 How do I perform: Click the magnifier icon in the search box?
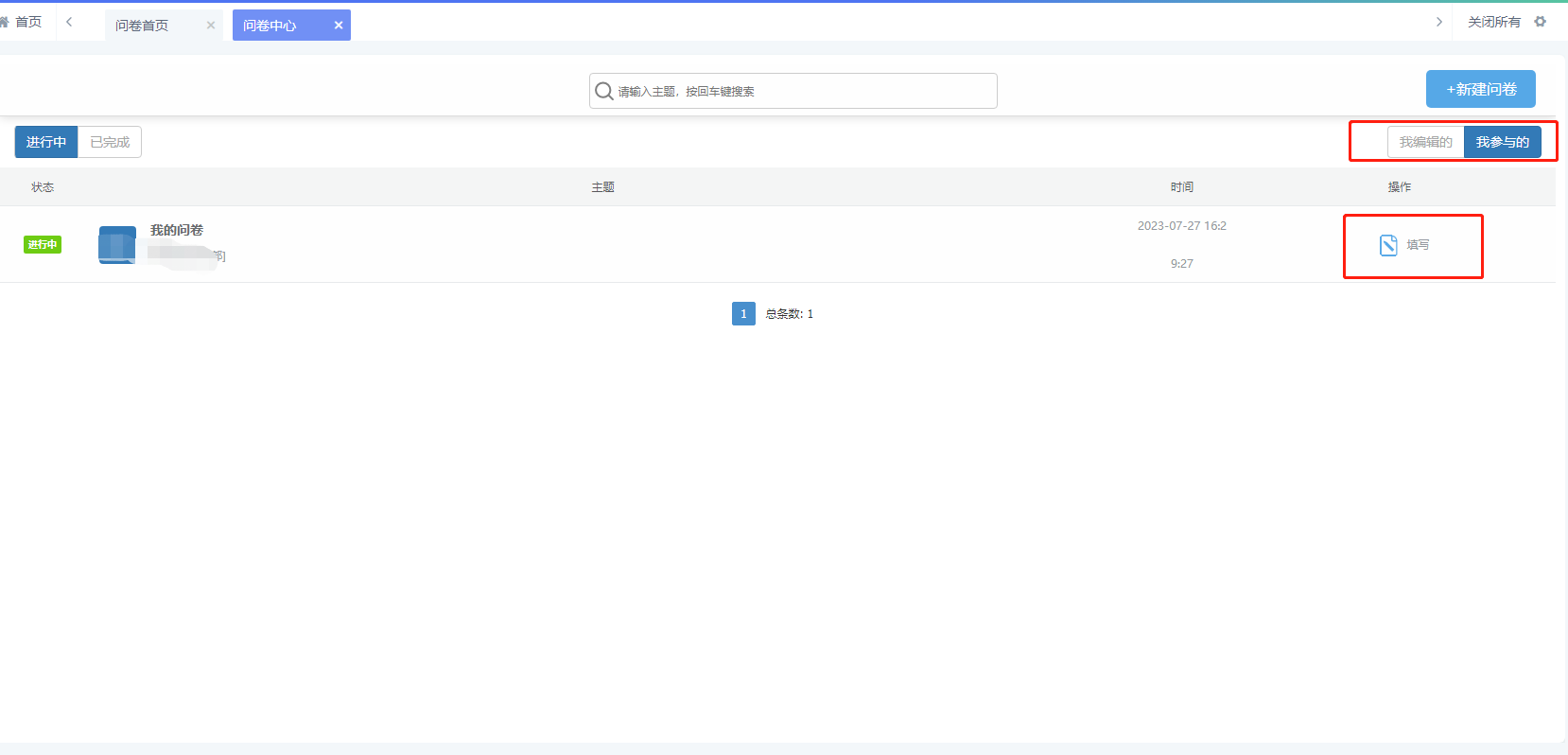click(603, 91)
